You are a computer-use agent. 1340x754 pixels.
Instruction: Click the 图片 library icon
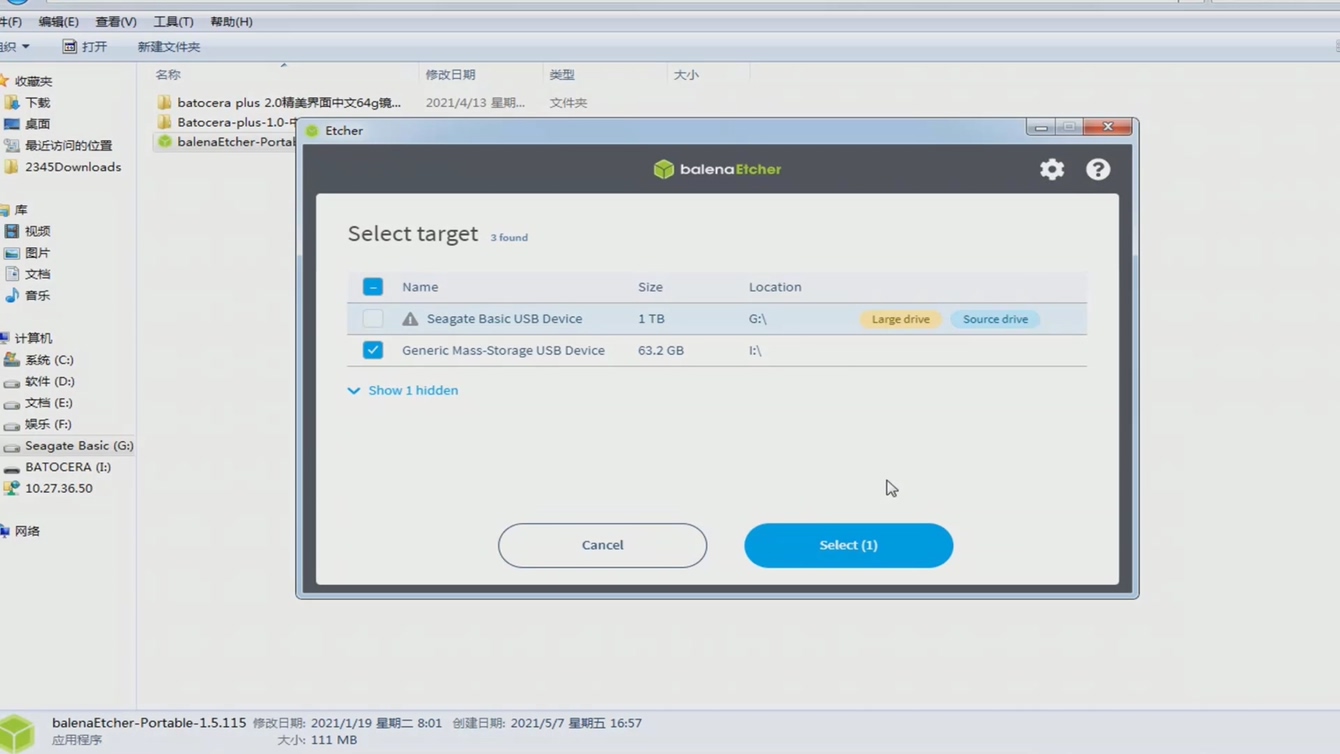[x=12, y=253]
